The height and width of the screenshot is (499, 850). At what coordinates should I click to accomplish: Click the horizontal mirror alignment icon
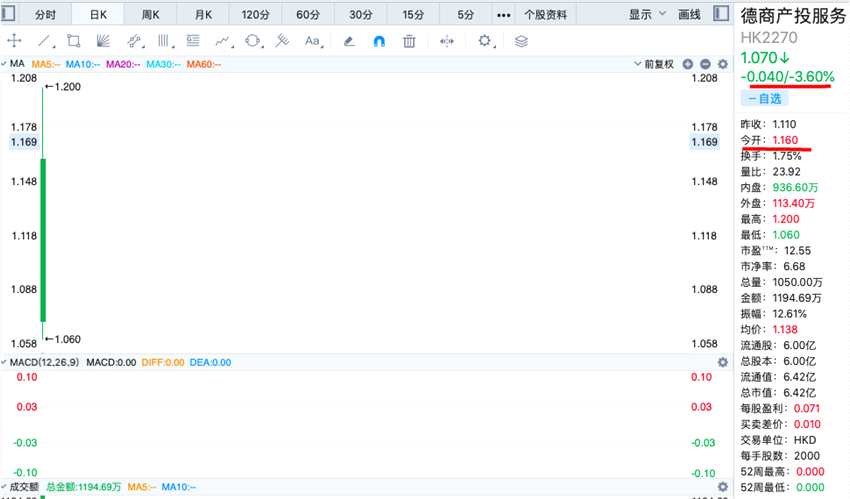click(447, 41)
